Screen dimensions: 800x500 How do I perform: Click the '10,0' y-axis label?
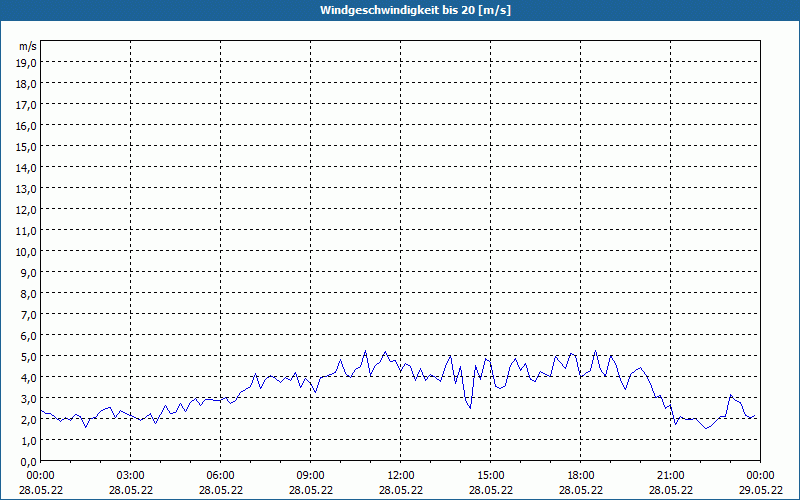tap(27, 252)
